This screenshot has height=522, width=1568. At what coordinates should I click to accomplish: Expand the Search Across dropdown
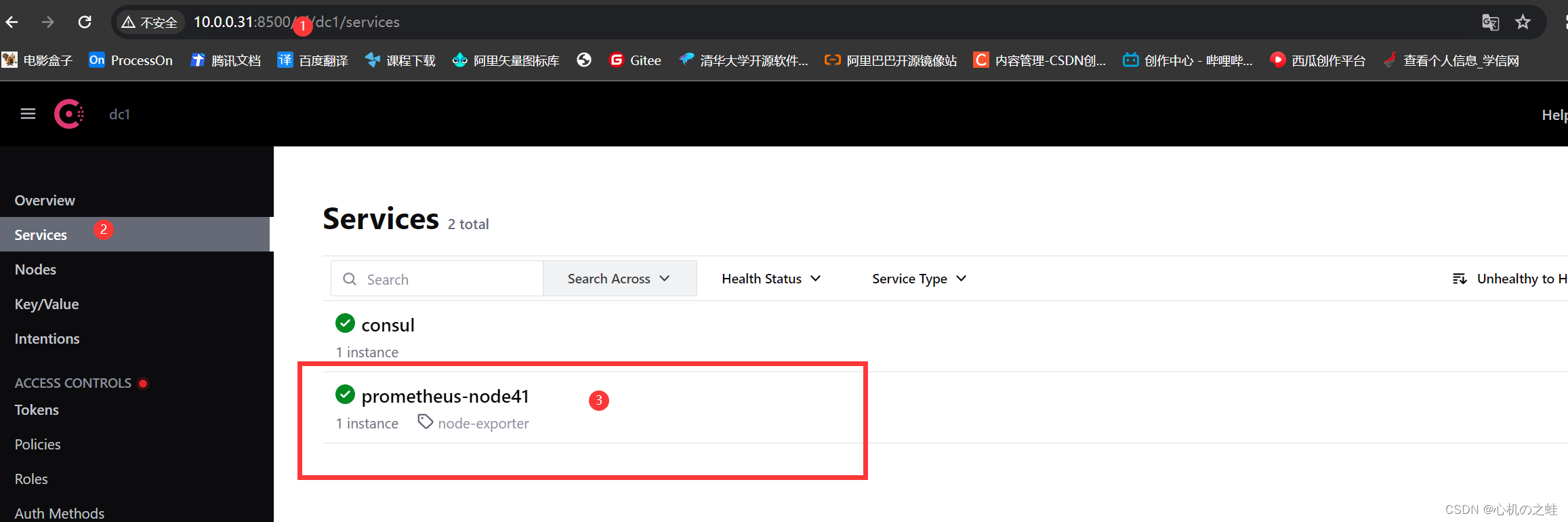tap(619, 279)
